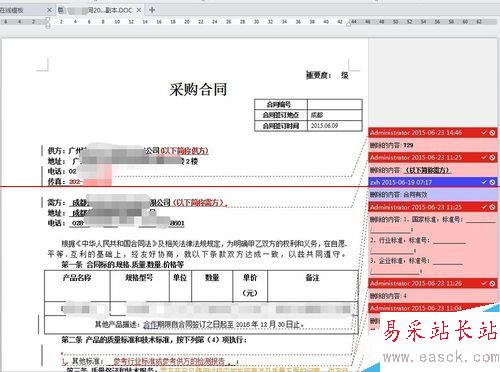Click the 其他产品描述 row text
500x372 pixels.
pos(199,324)
